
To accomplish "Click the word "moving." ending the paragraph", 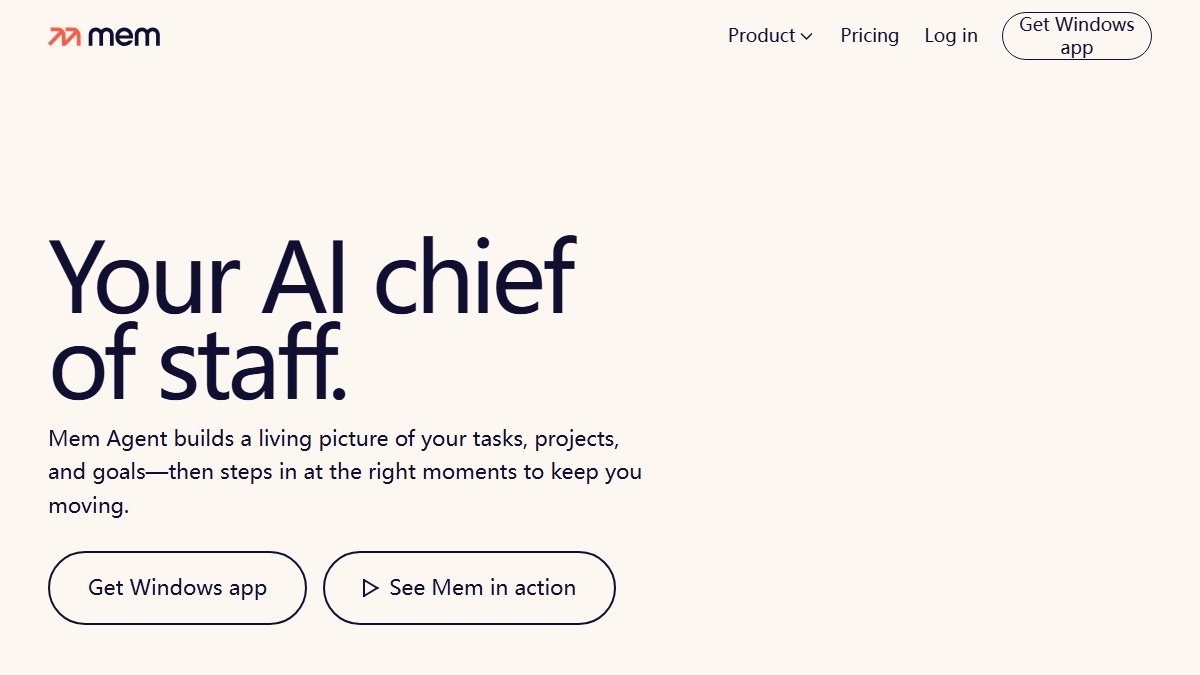I will (x=89, y=506).
